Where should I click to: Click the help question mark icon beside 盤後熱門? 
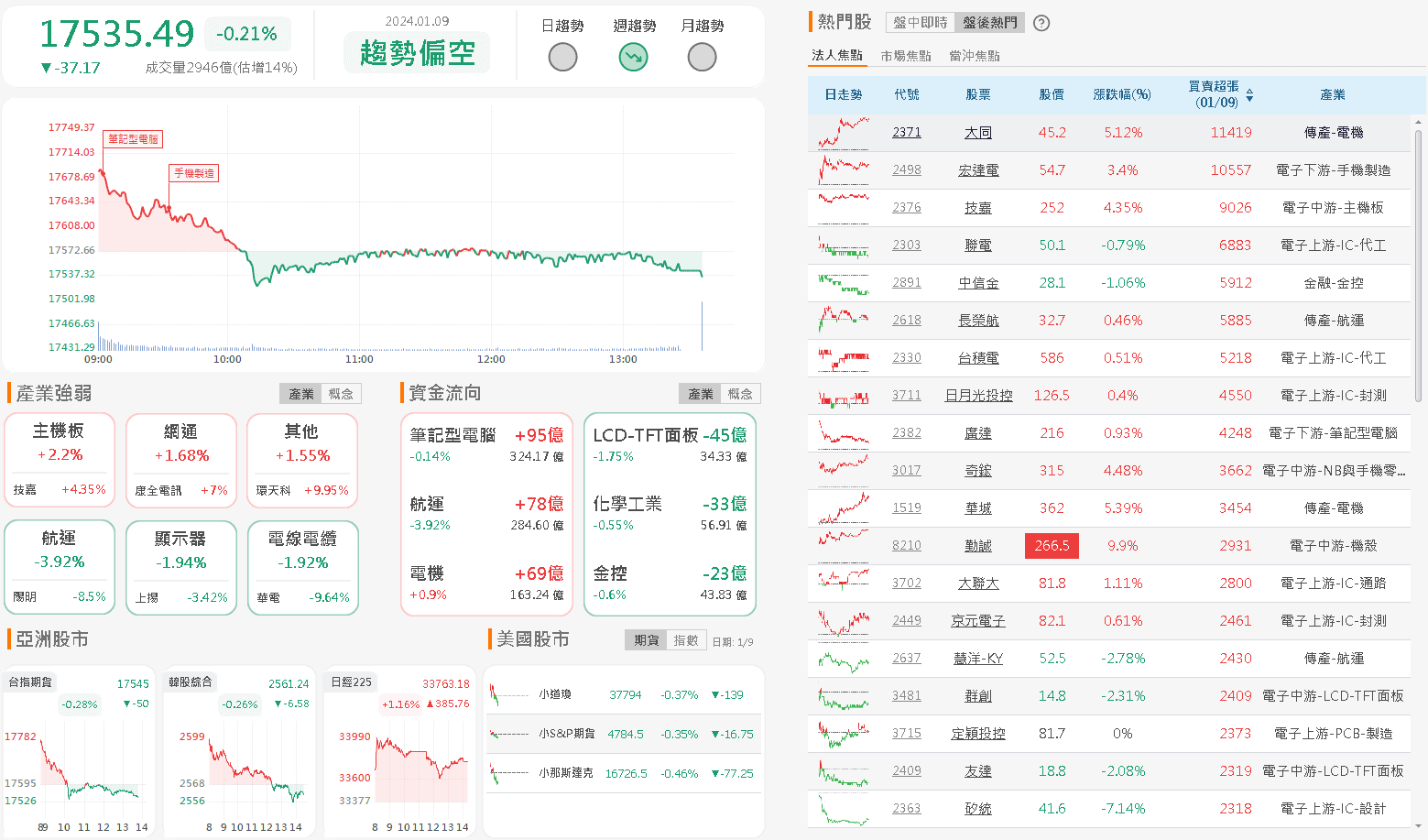click(x=1041, y=23)
